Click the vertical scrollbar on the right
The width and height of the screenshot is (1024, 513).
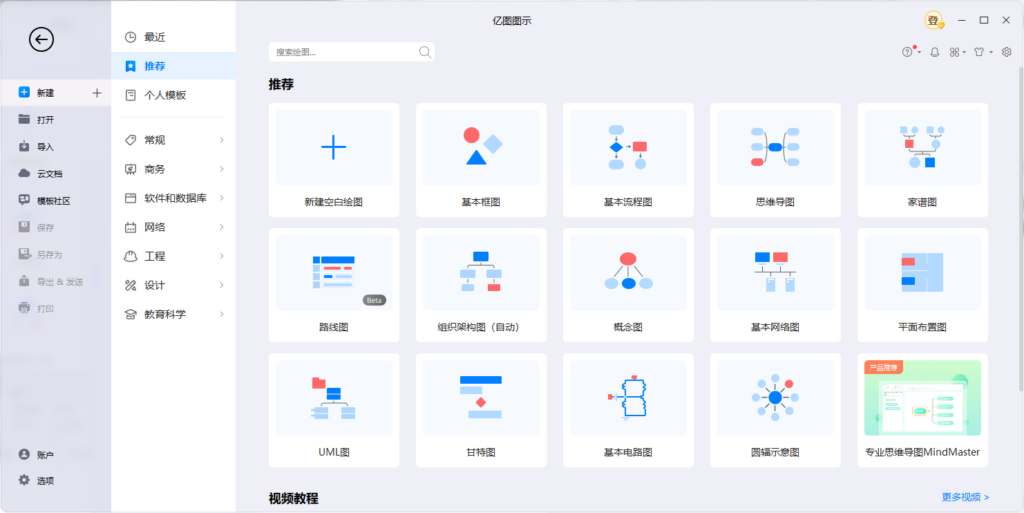(1021, 228)
